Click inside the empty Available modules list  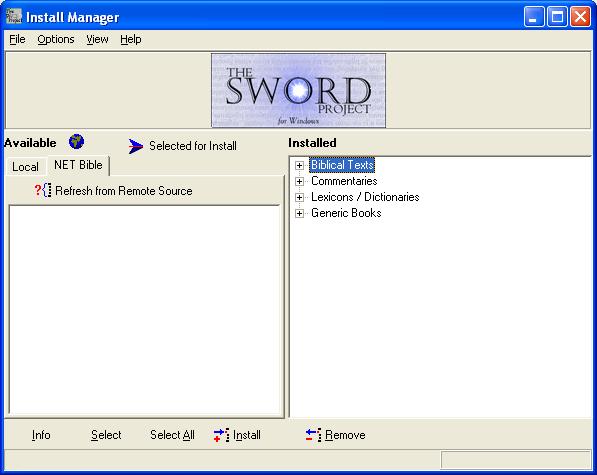pyautogui.click(x=144, y=309)
